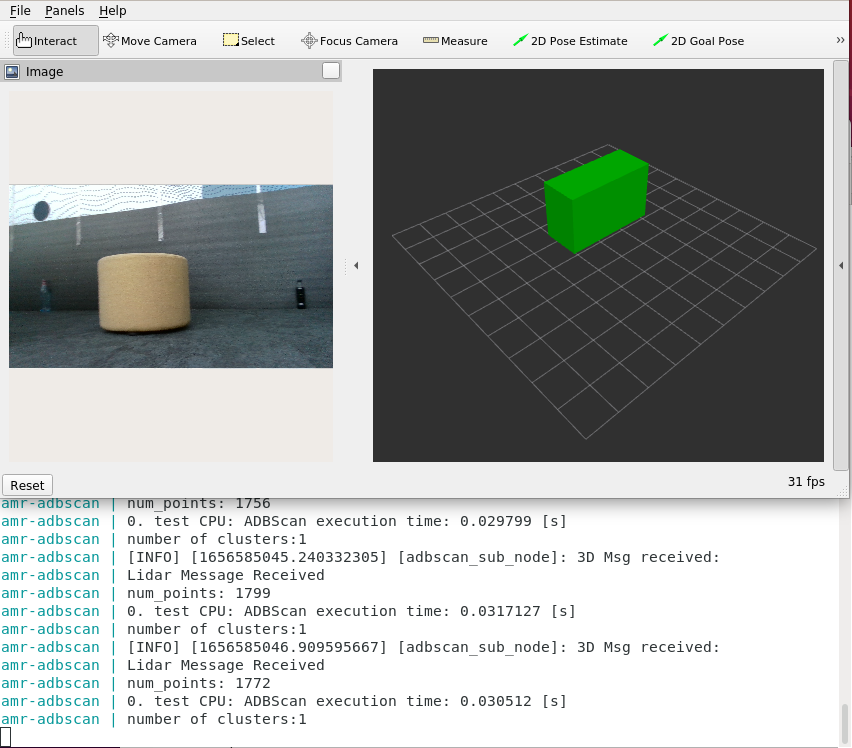Click the 2D Pose Estimate tool
This screenshot has height=748, width=852.
coord(570,41)
